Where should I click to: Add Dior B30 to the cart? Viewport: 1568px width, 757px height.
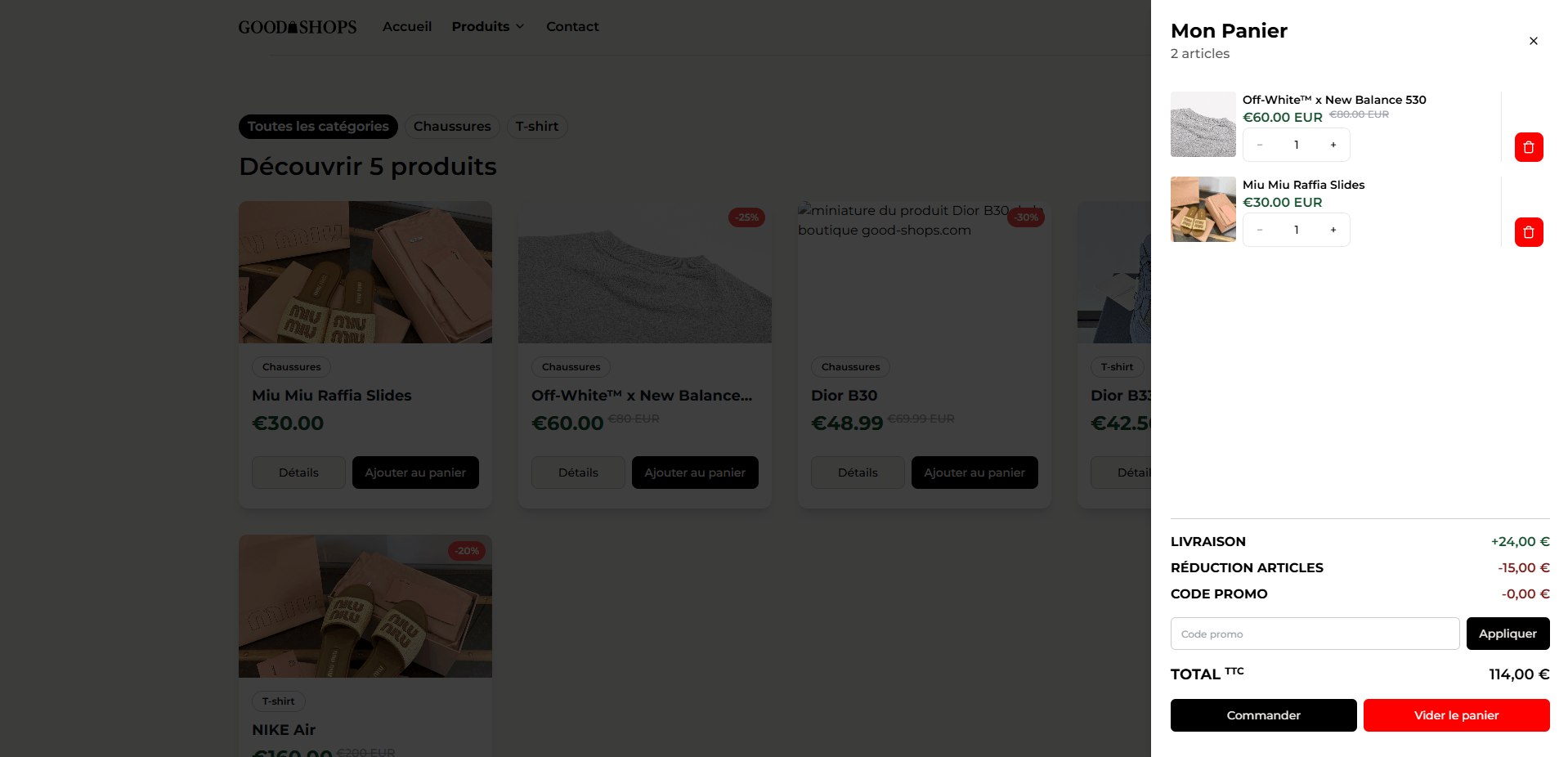coord(974,473)
